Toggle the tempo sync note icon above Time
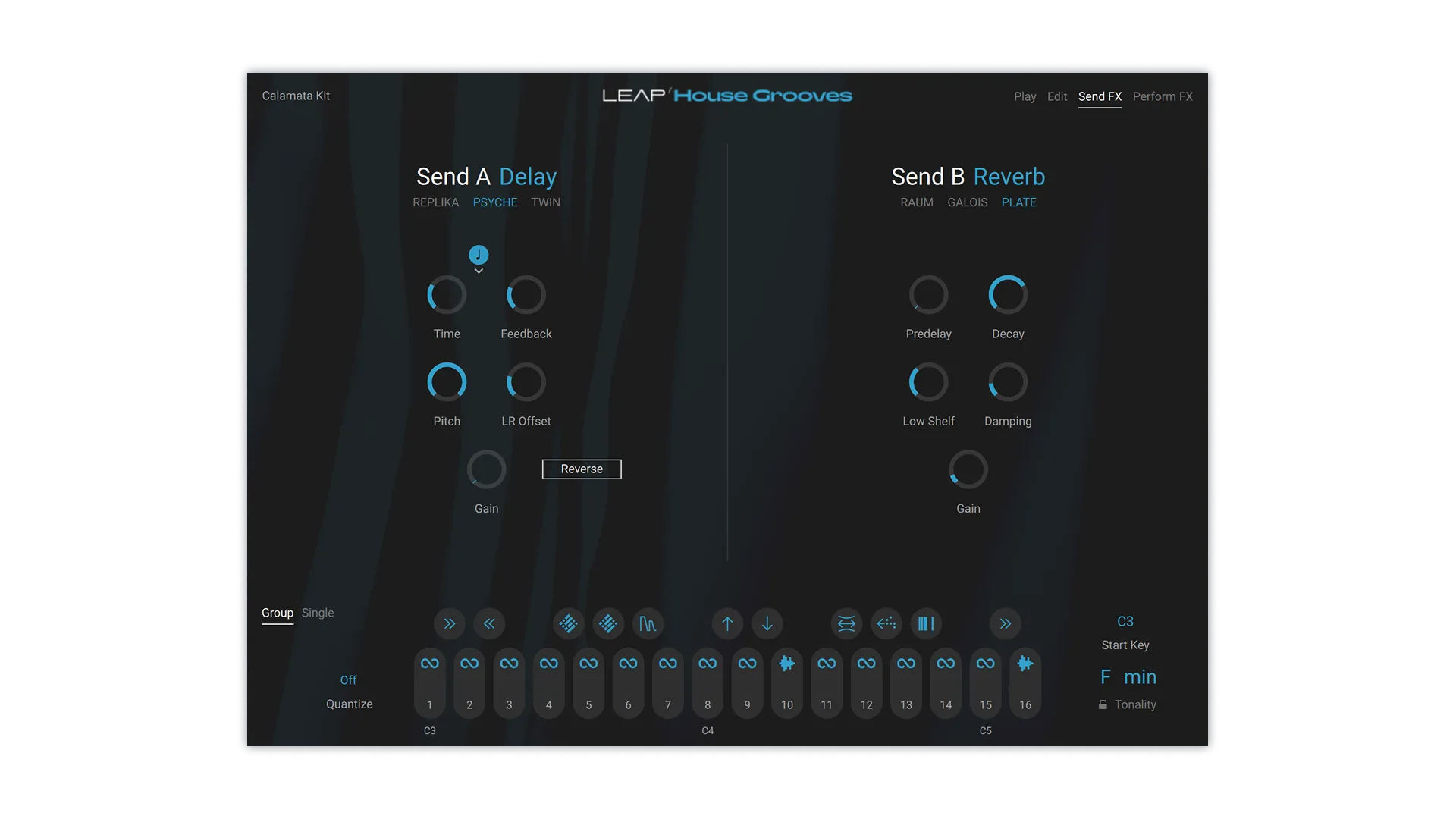Screen dimensions: 1456x819 pos(479,255)
